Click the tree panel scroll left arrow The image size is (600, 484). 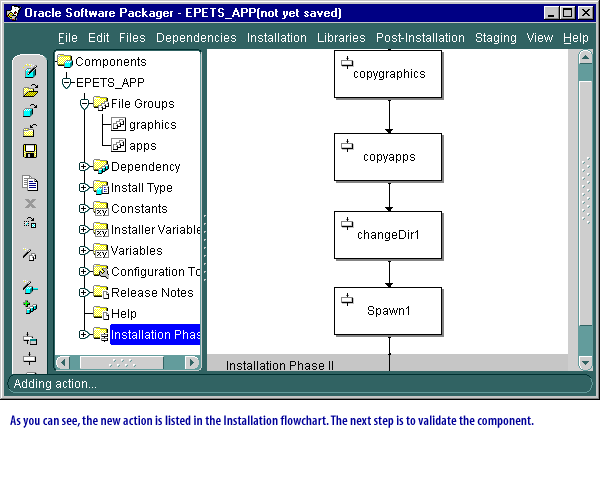pos(64,362)
